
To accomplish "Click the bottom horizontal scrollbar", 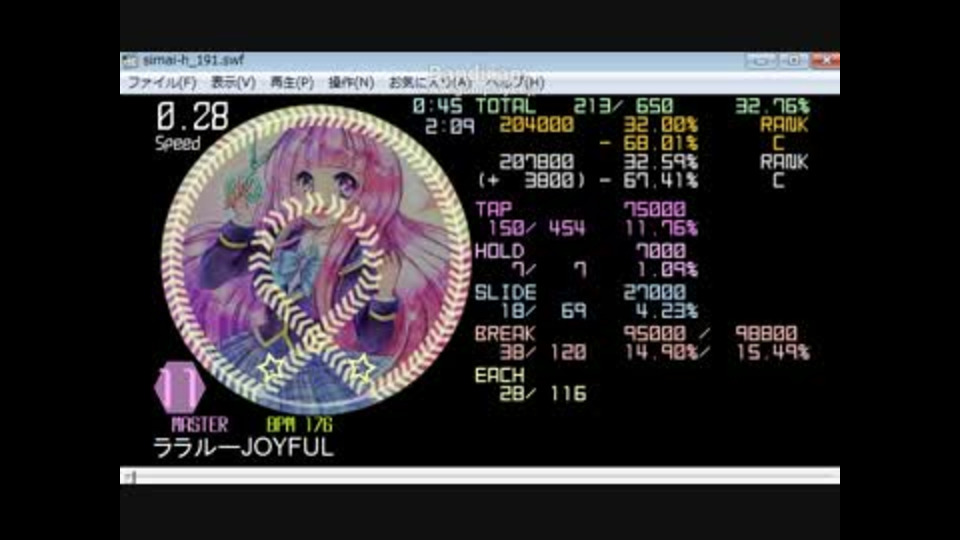I will coord(480,476).
